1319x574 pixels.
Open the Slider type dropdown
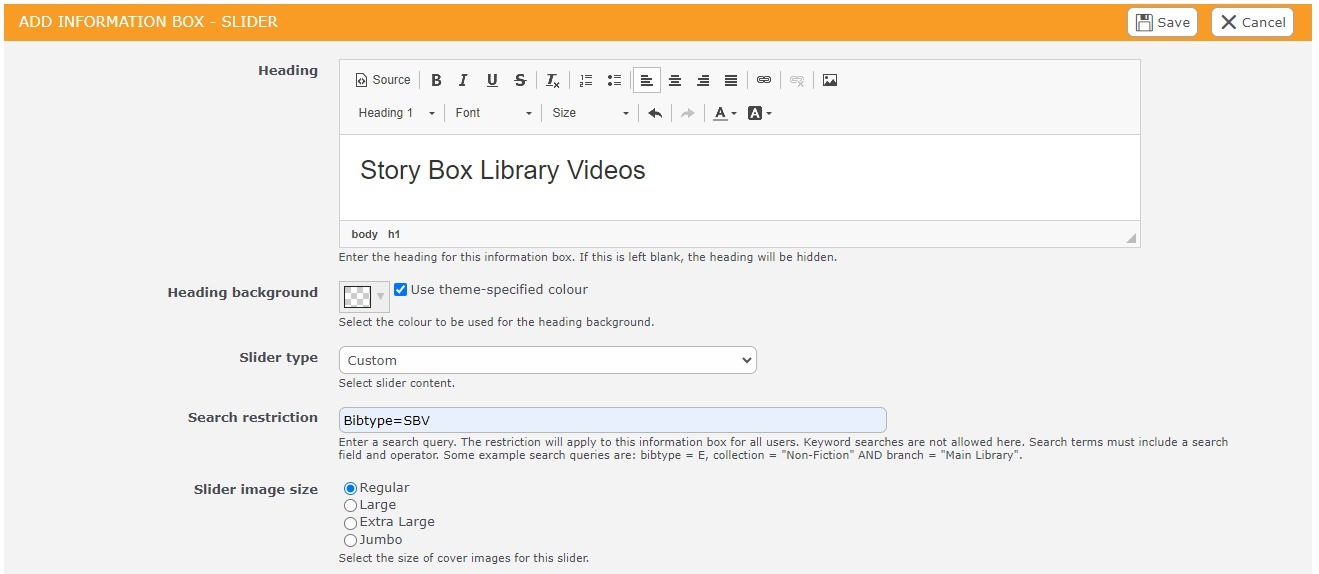click(548, 360)
